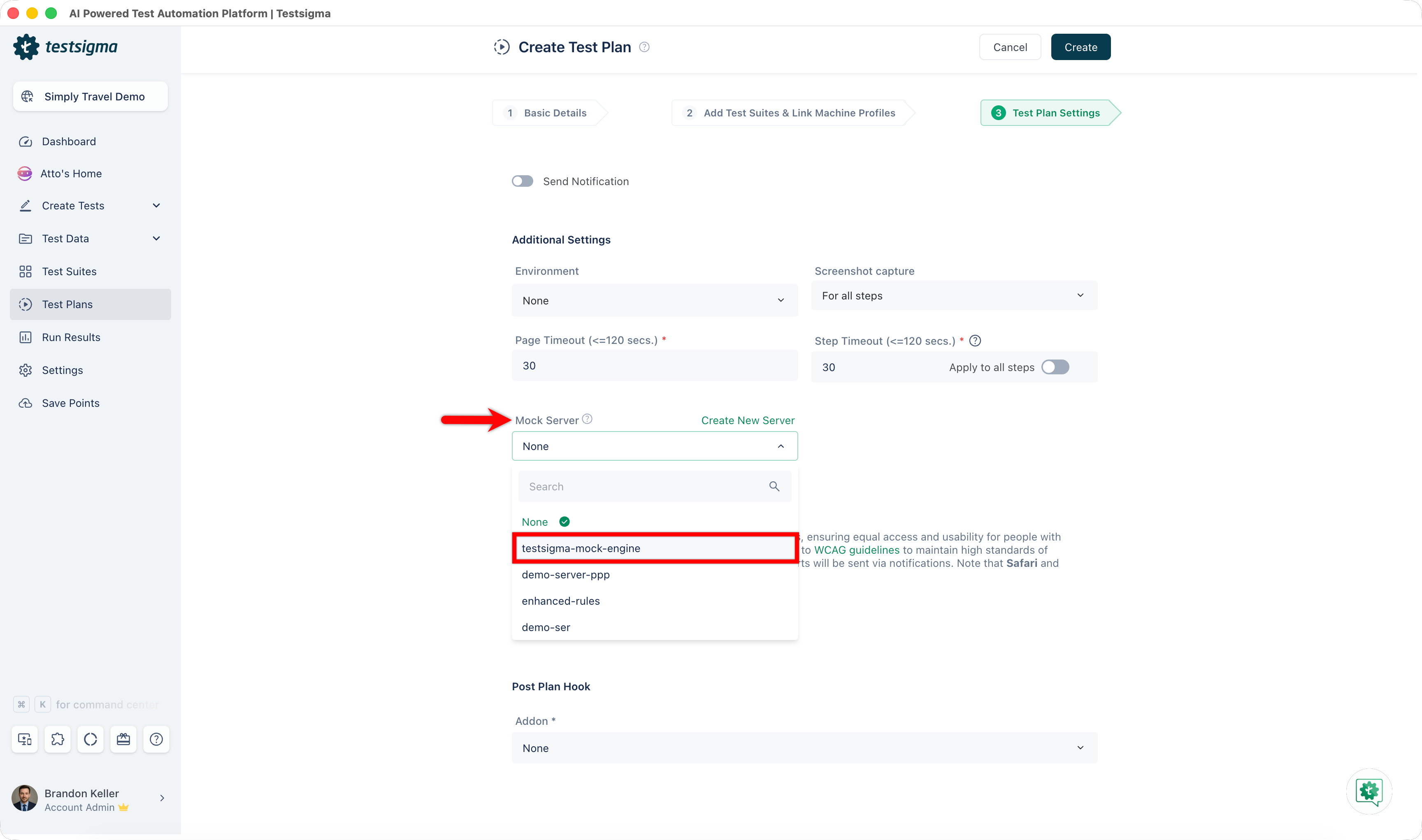Click the Test Suites grid icon
Viewport: 1422px width, 840px height.
coord(26,271)
